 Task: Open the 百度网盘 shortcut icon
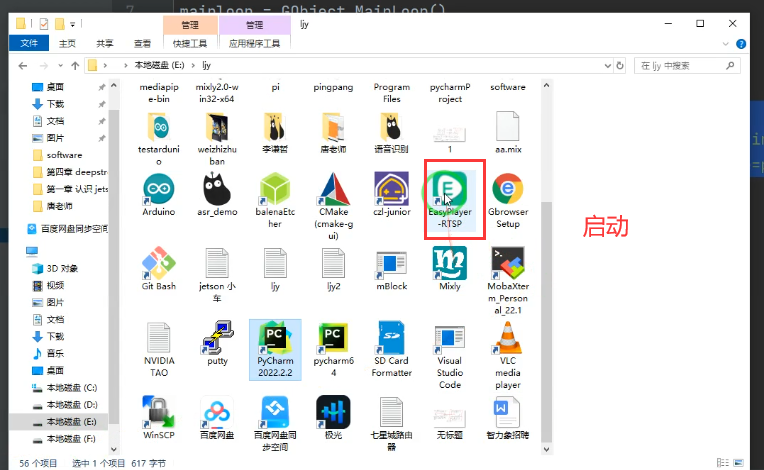[217, 412]
